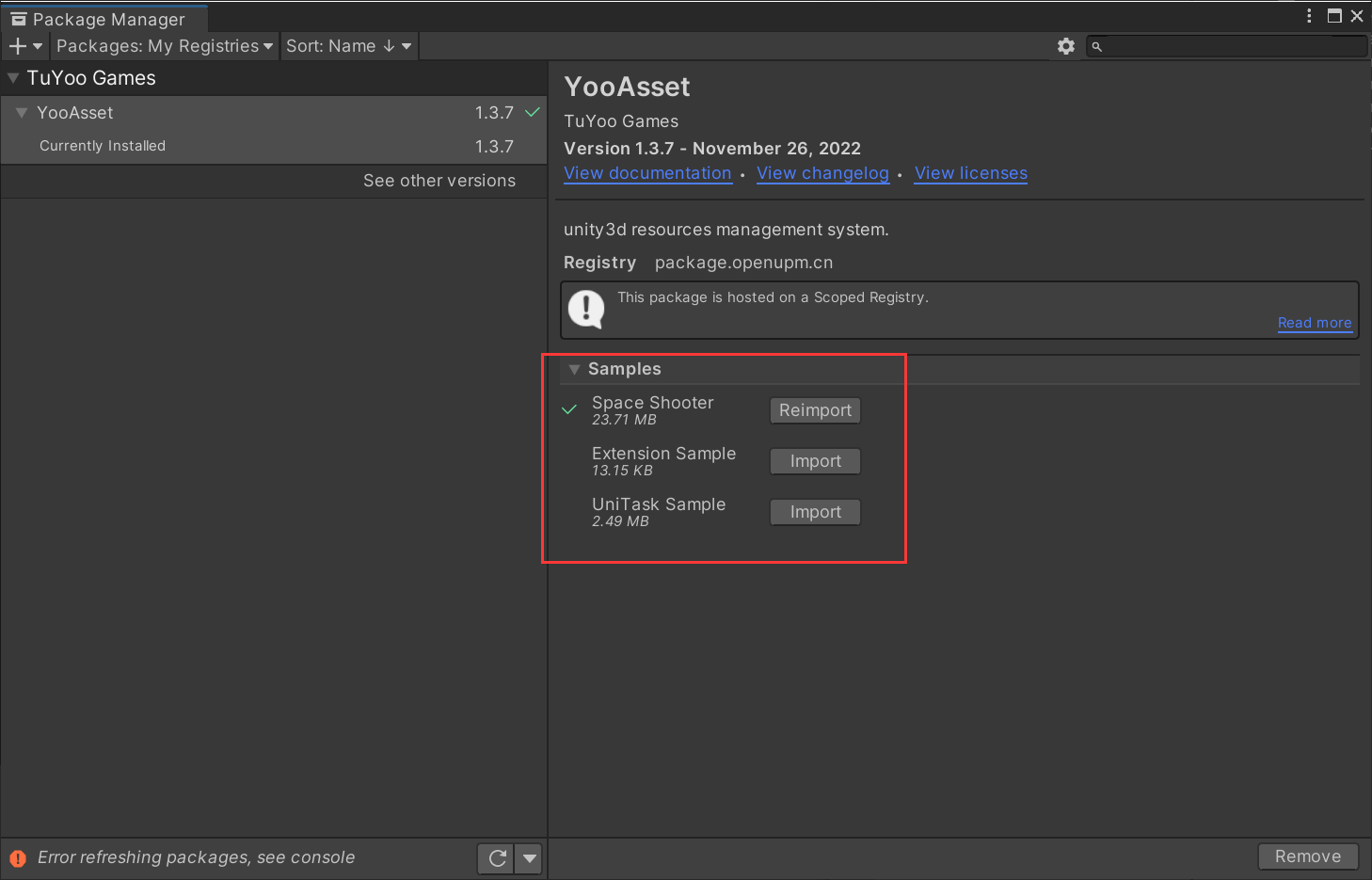Import the UniTask Sample
Image resolution: width=1372 pixels, height=880 pixels.
(815, 512)
